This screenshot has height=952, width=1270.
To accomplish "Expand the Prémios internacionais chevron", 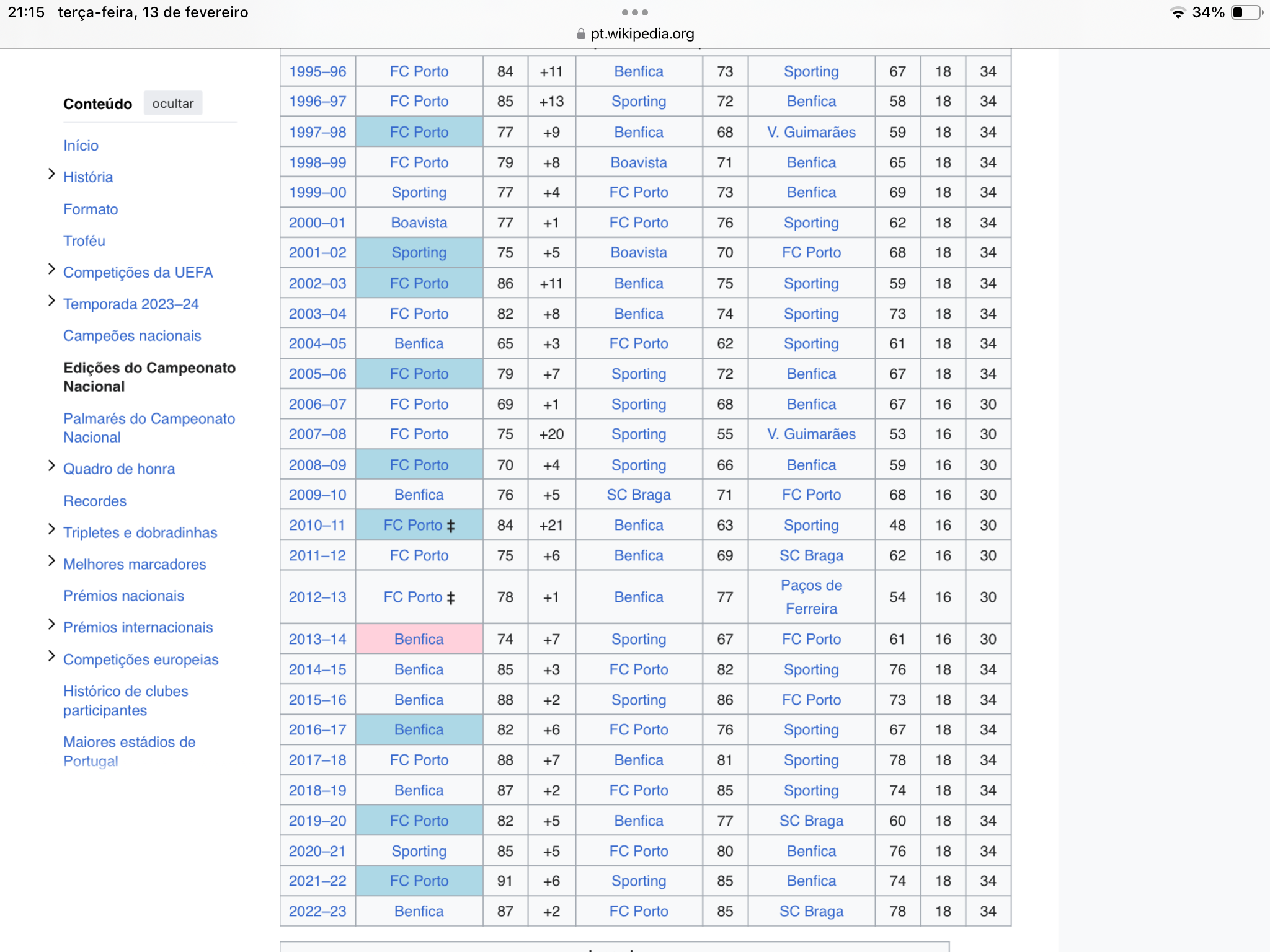I will 51,625.
